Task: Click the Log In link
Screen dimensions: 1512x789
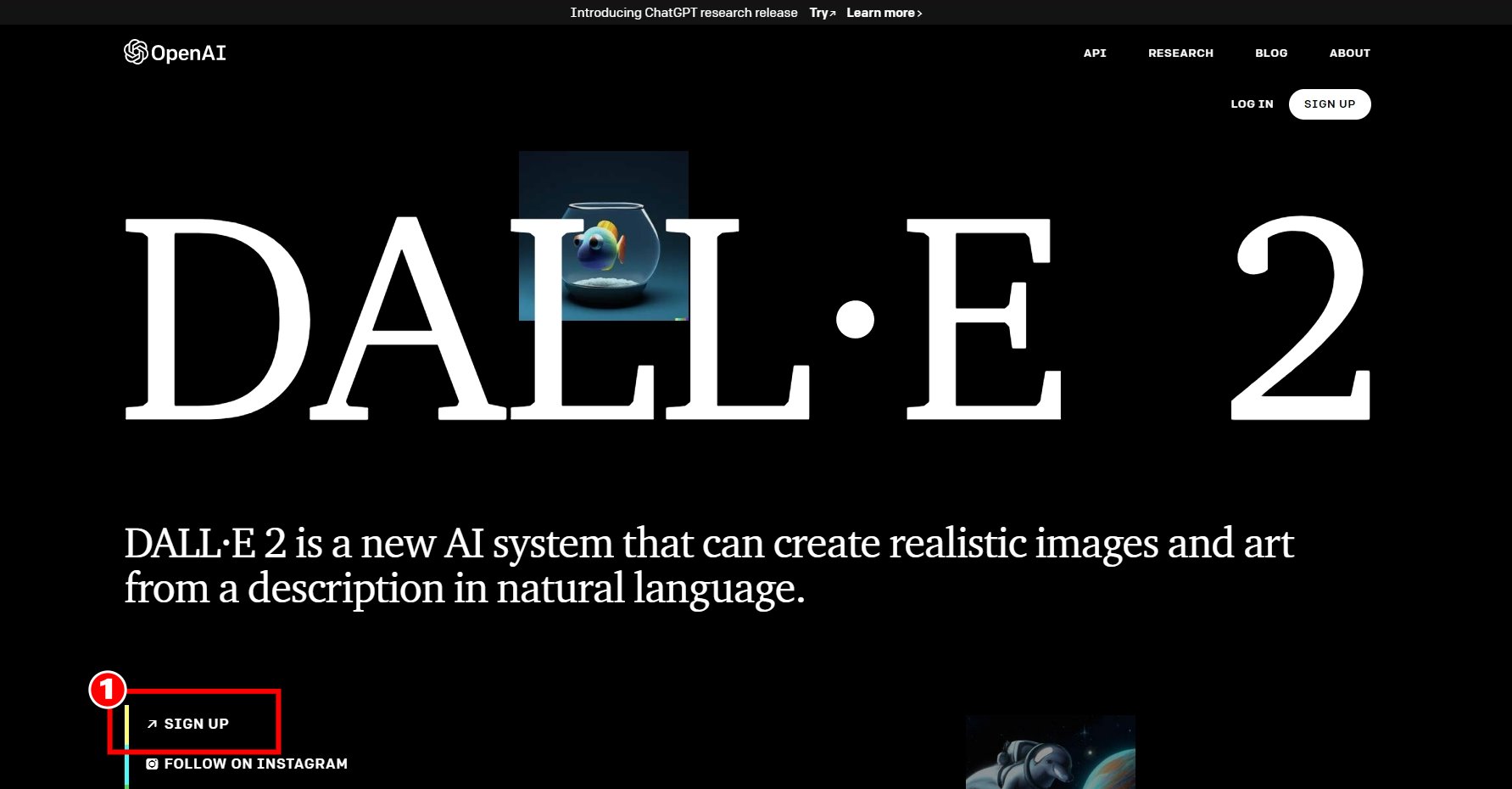Action: tap(1252, 104)
